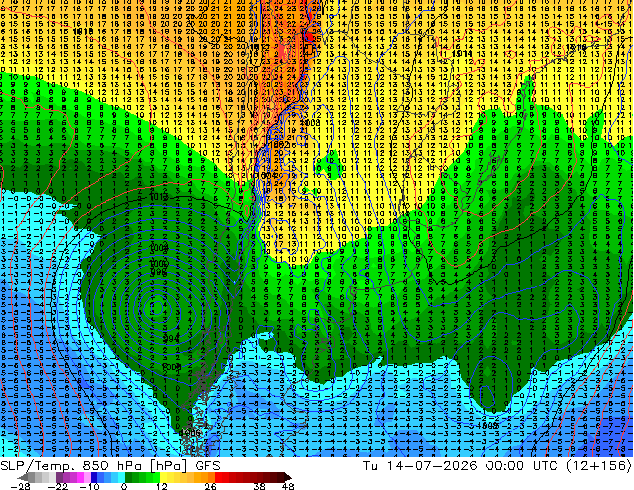The image size is (634, 490).
Task: Click the "48" legend scale value
Action: click(288, 486)
